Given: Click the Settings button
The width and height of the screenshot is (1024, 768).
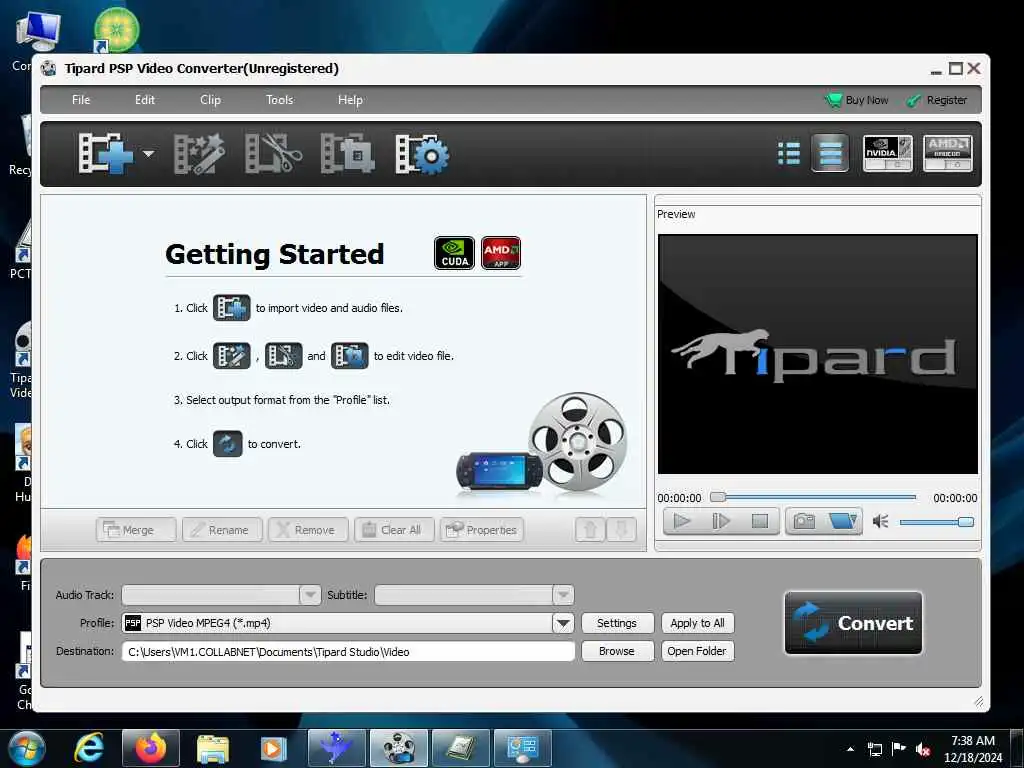Looking at the screenshot, I should pos(617,623).
